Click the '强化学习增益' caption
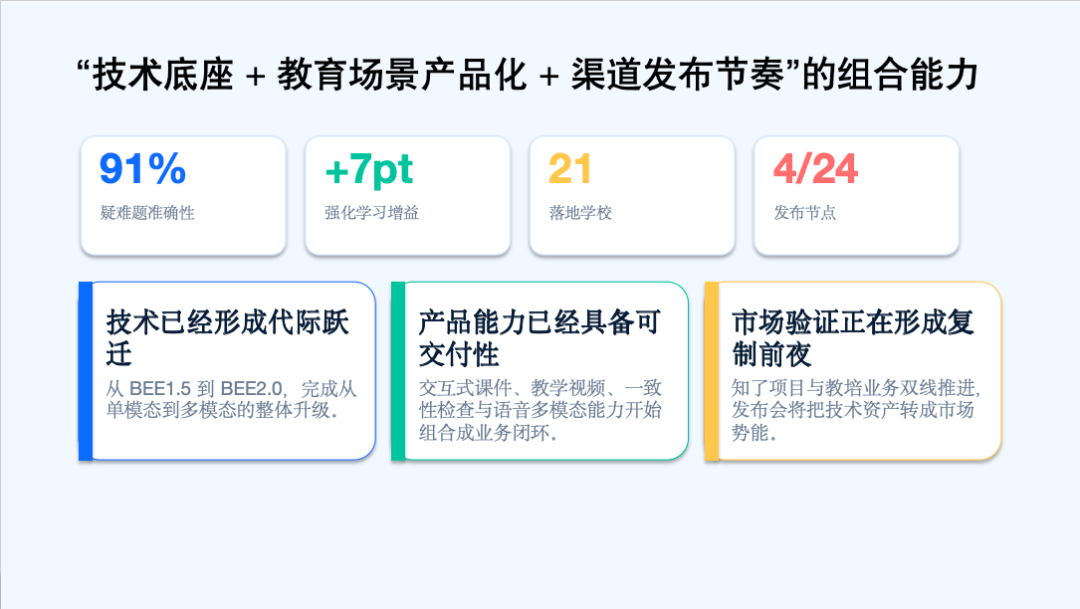The width and height of the screenshot is (1080, 609). pyautogui.click(x=371, y=213)
